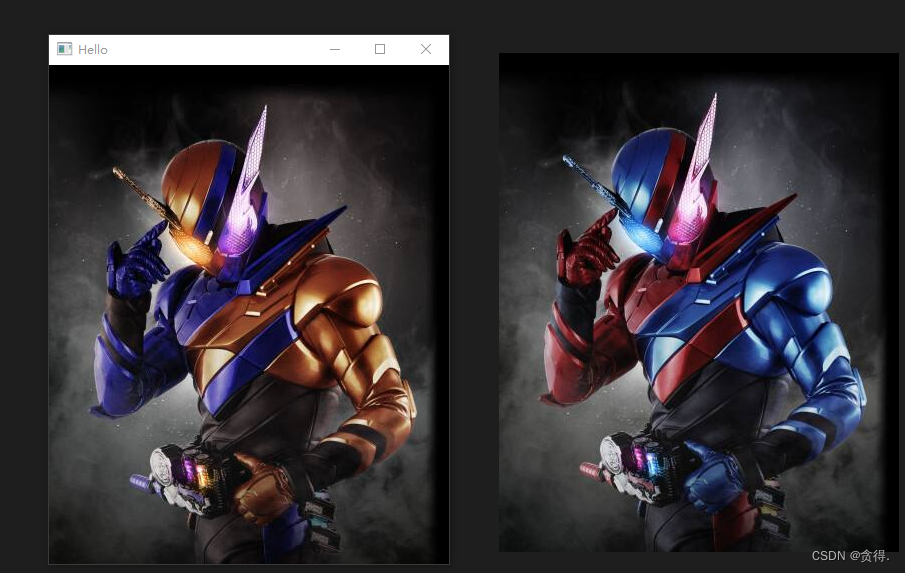Click the orange-blue image inside Hello window
The image size is (905, 573).
tap(249, 314)
